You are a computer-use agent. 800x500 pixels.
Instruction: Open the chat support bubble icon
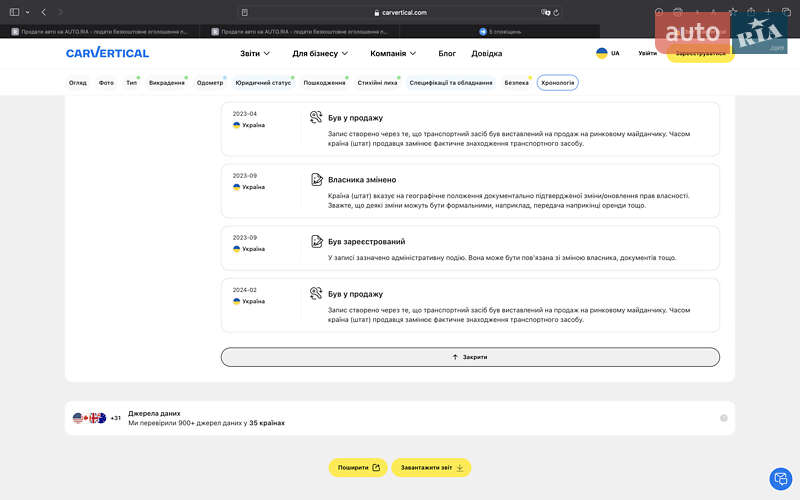[x=779, y=479]
